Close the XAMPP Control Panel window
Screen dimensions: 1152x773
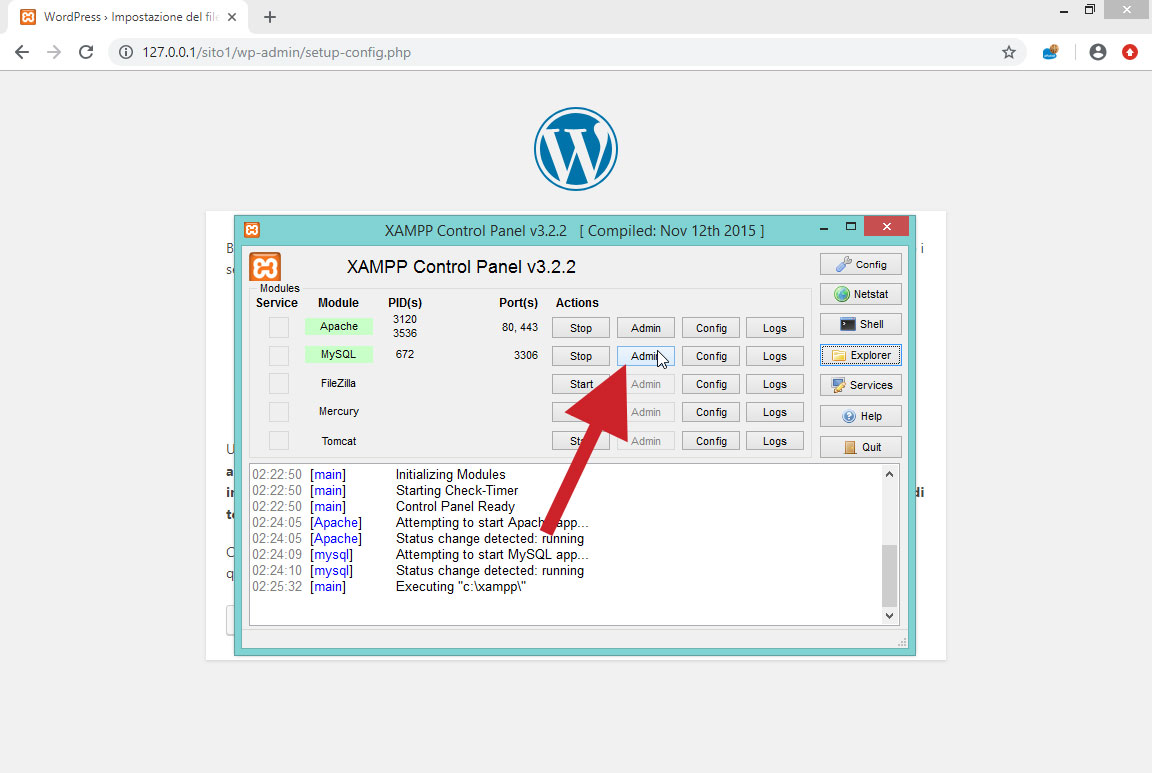point(887,226)
